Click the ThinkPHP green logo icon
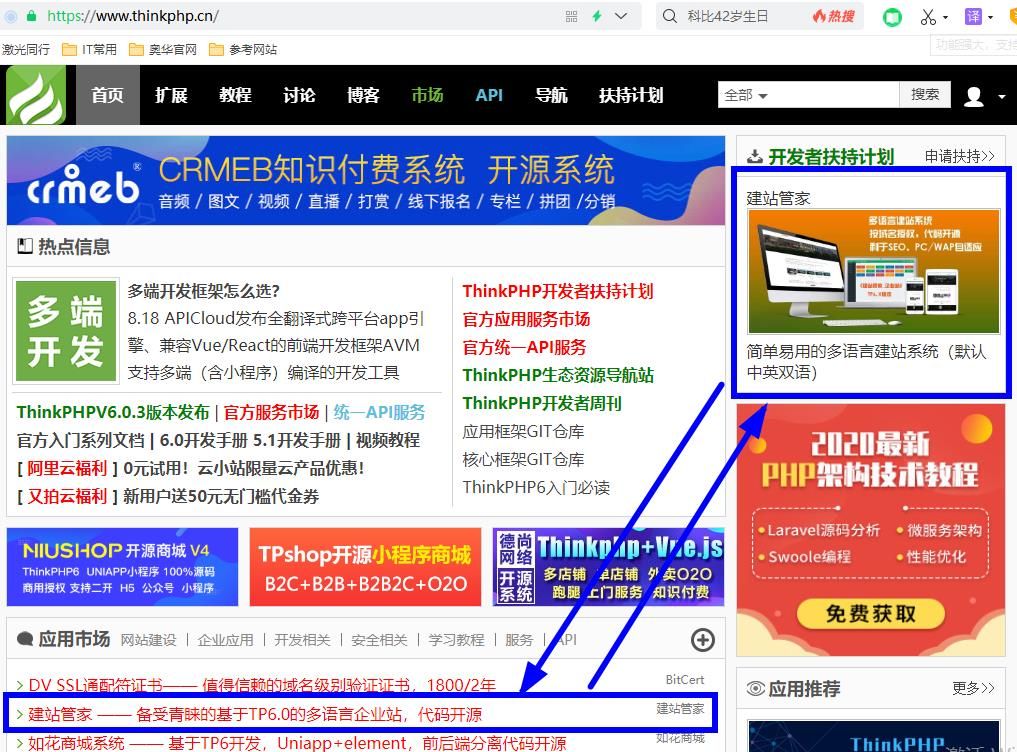 click(x=36, y=95)
